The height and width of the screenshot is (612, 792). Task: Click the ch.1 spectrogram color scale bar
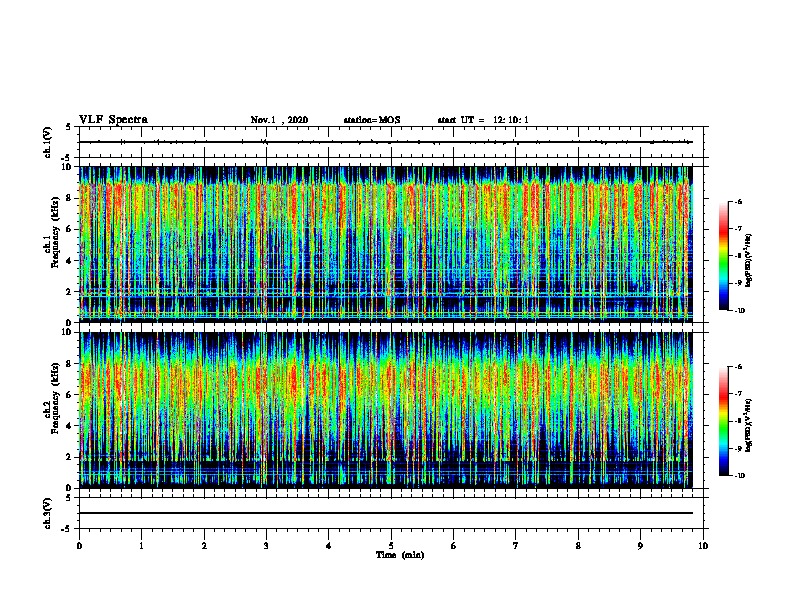724,256
